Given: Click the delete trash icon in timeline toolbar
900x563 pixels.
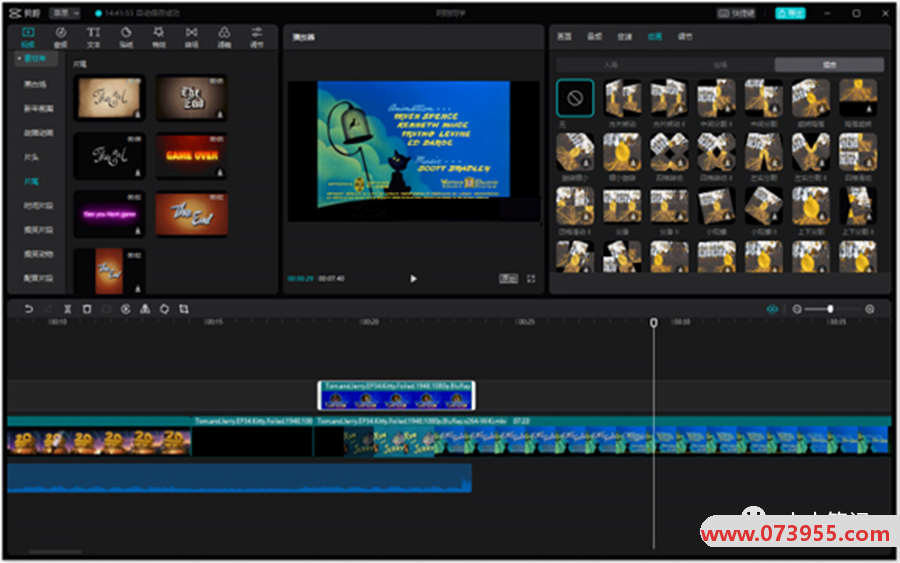Looking at the screenshot, I should pyautogui.click(x=87, y=309).
